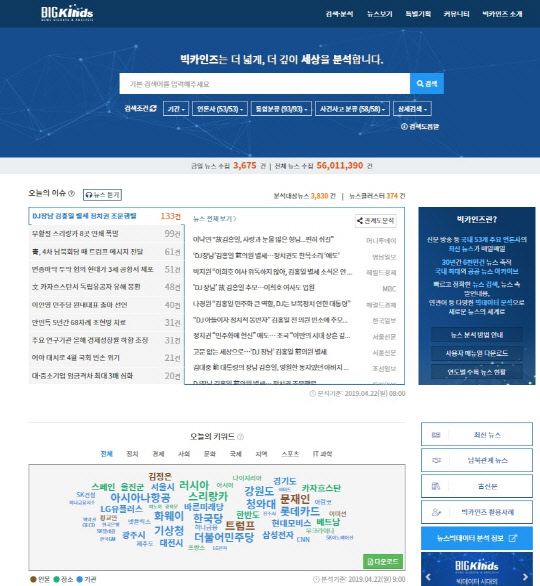Expand the 상세검색 detailed search dropdown

click(x=412, y=109)
